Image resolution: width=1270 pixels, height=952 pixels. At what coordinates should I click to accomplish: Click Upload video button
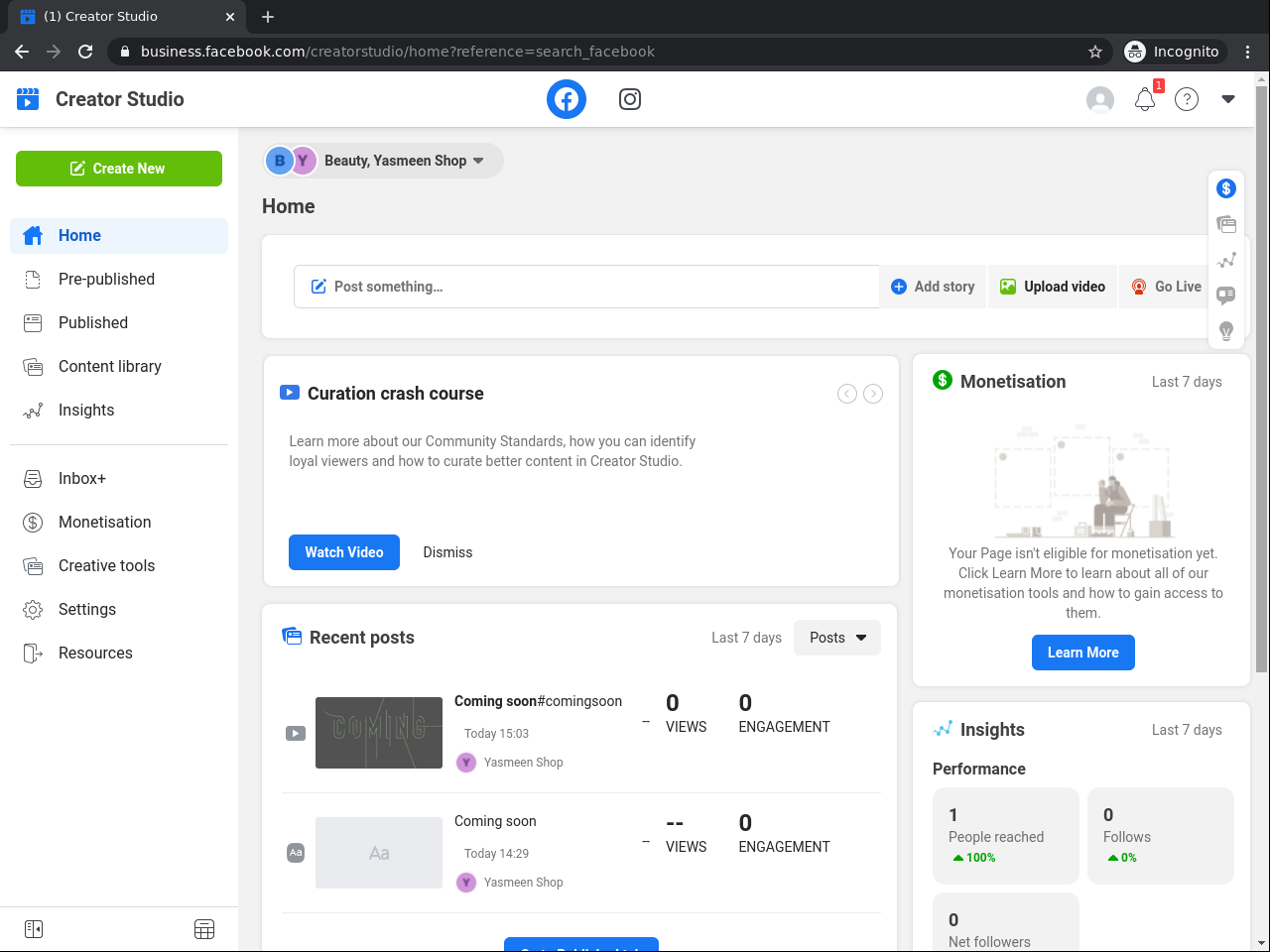pos(1053,287)
